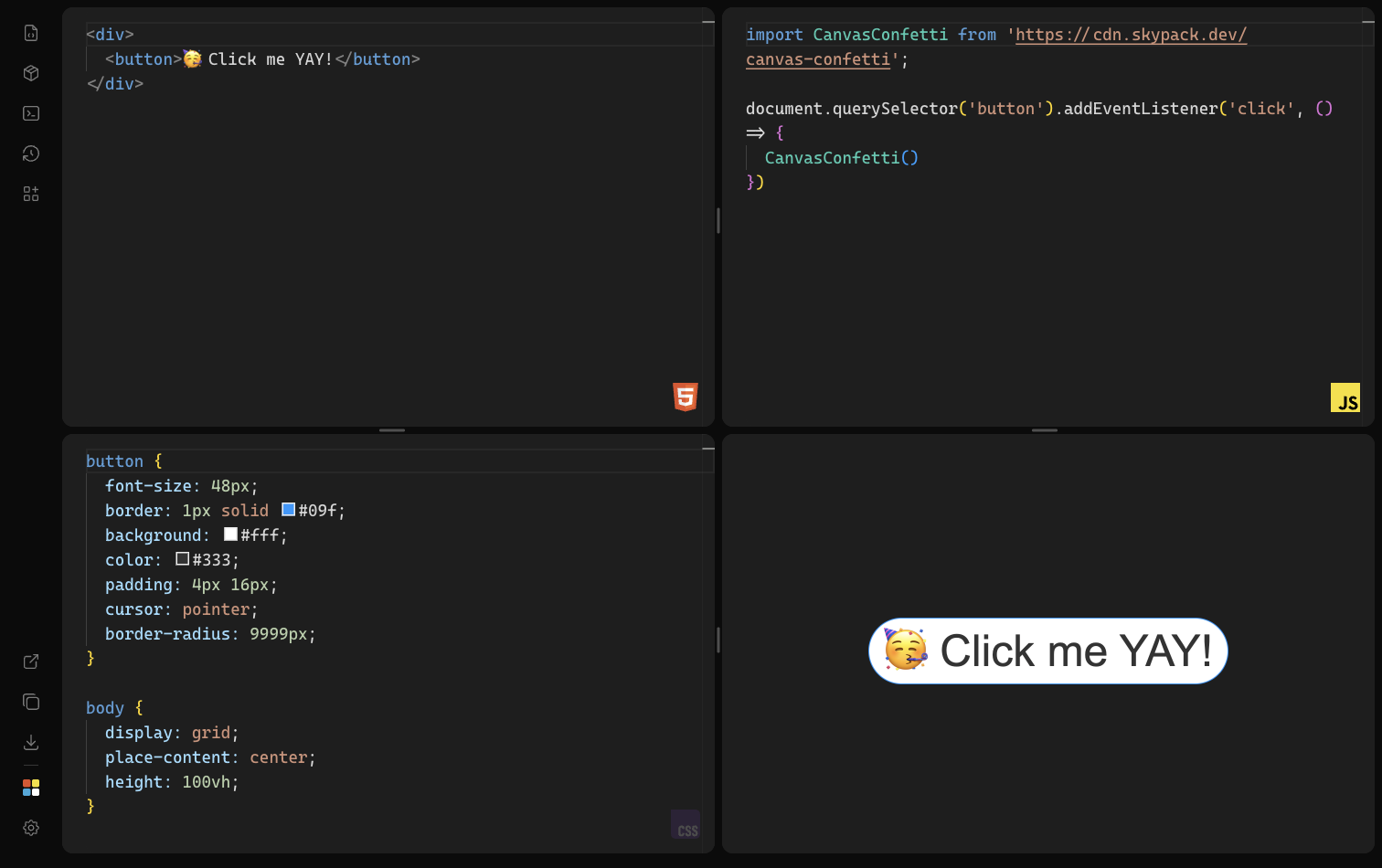1382x868 pixels.
Task: Open the cdn.skypack.dev import link
Action: click(1132, 35)
